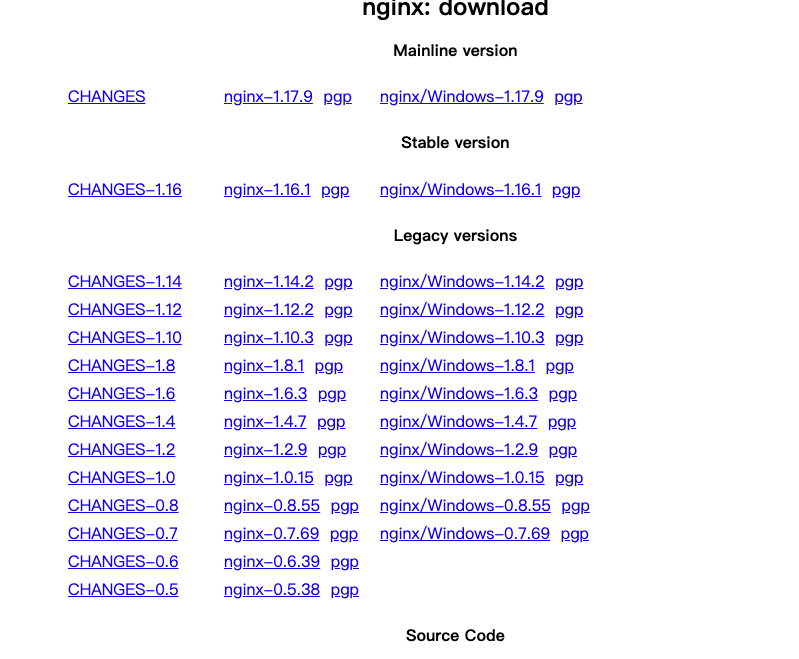Download nginx-1.12.2 source
799x659 pixels.
(269, 309)
